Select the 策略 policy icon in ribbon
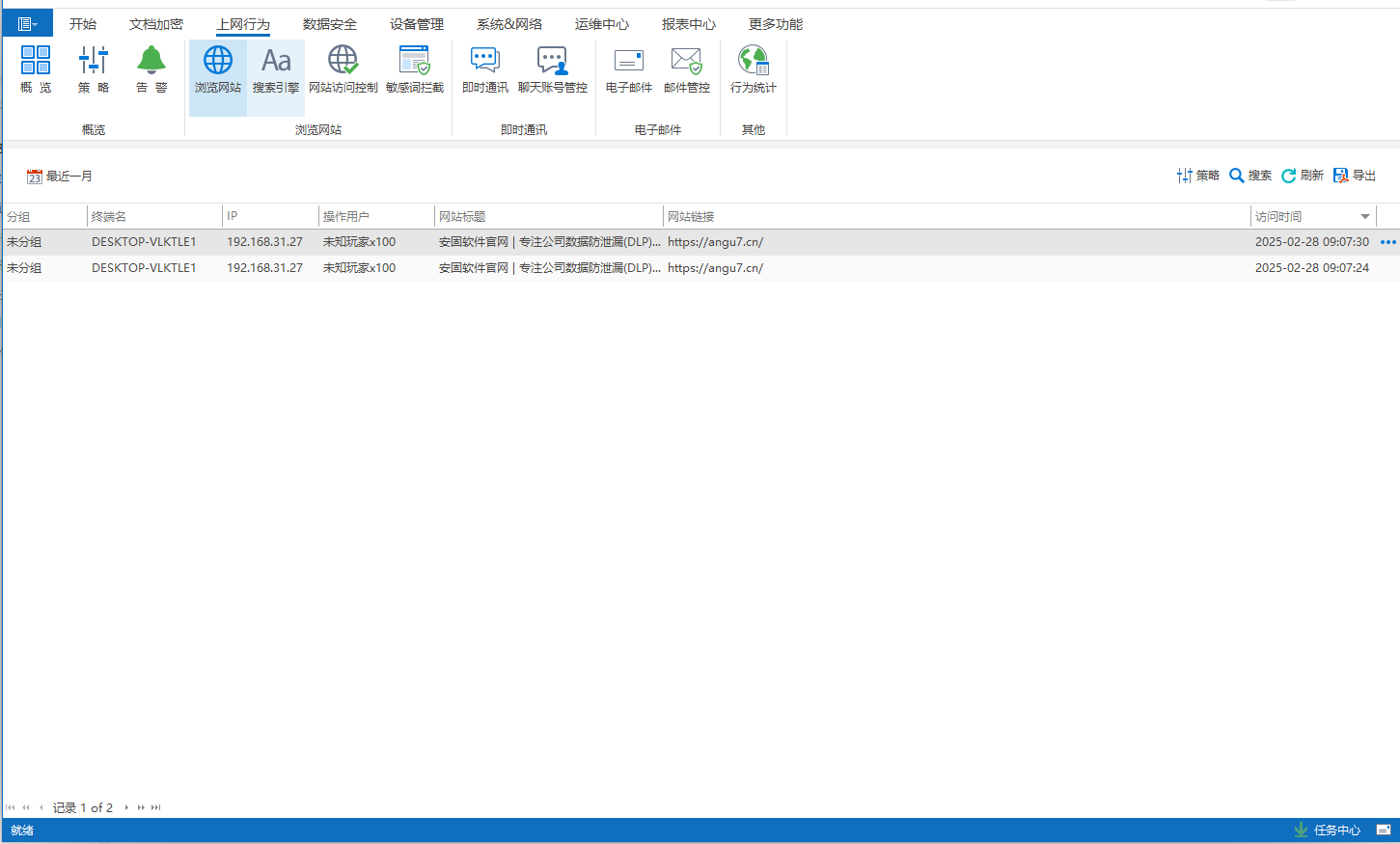This screenshot has height=844, width=1400. [94, 69]
